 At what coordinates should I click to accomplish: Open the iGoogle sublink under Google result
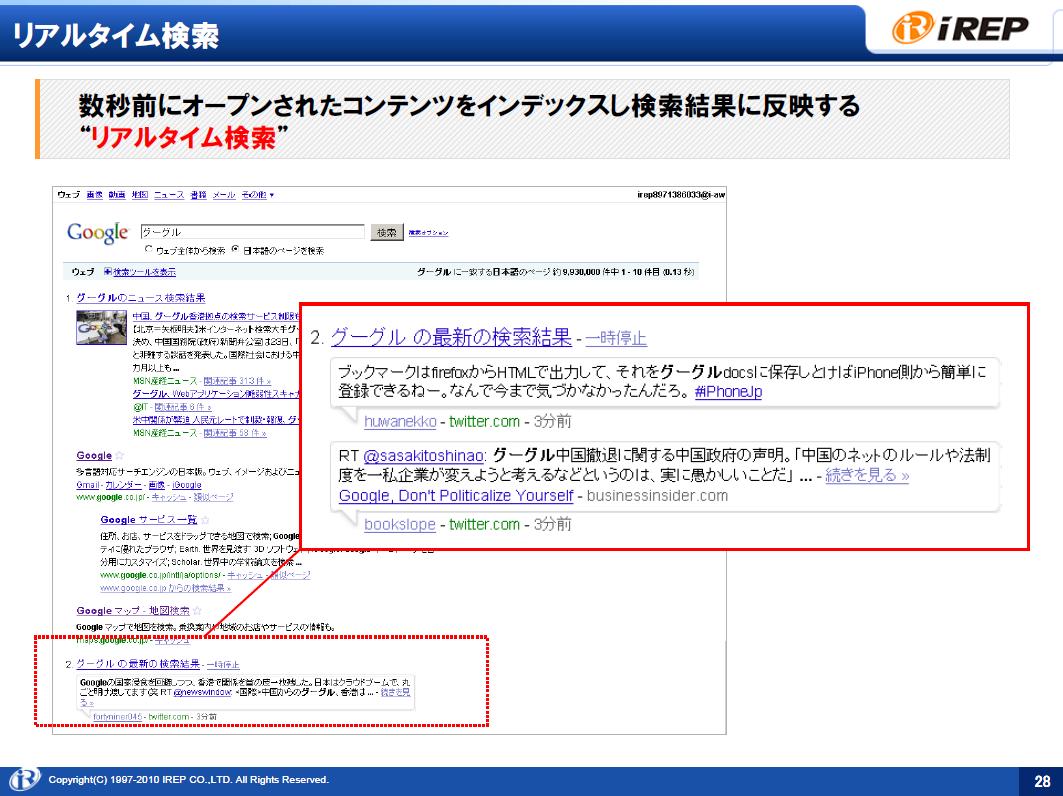186,485
